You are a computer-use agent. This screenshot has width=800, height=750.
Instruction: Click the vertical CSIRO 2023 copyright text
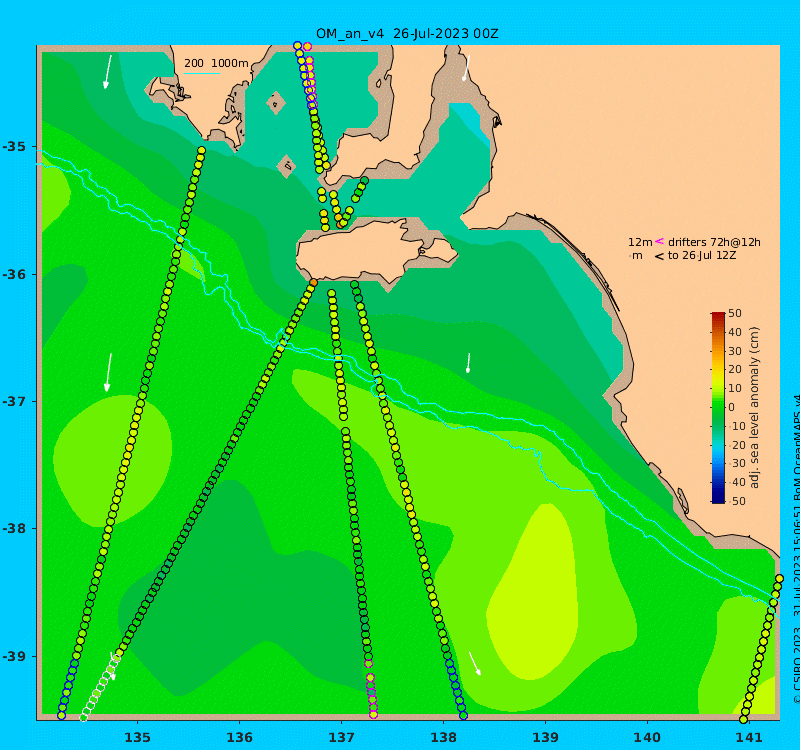(x=795, y=548)
